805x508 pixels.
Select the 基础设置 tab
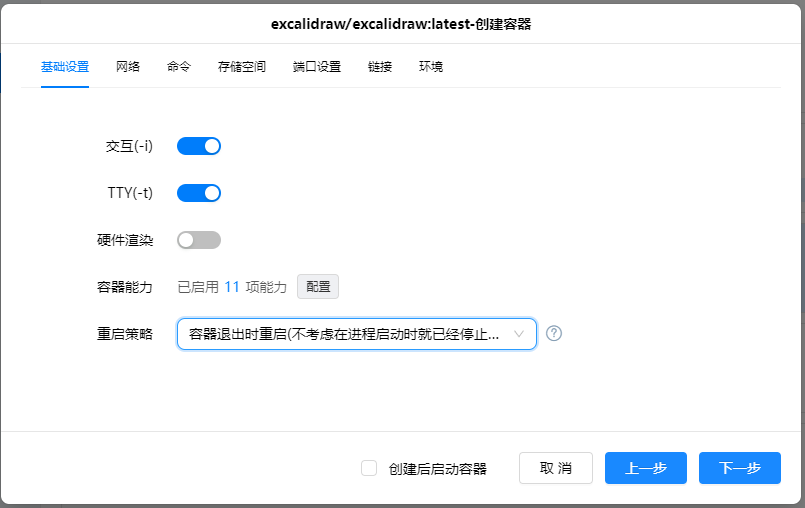[x=65, y=67]
